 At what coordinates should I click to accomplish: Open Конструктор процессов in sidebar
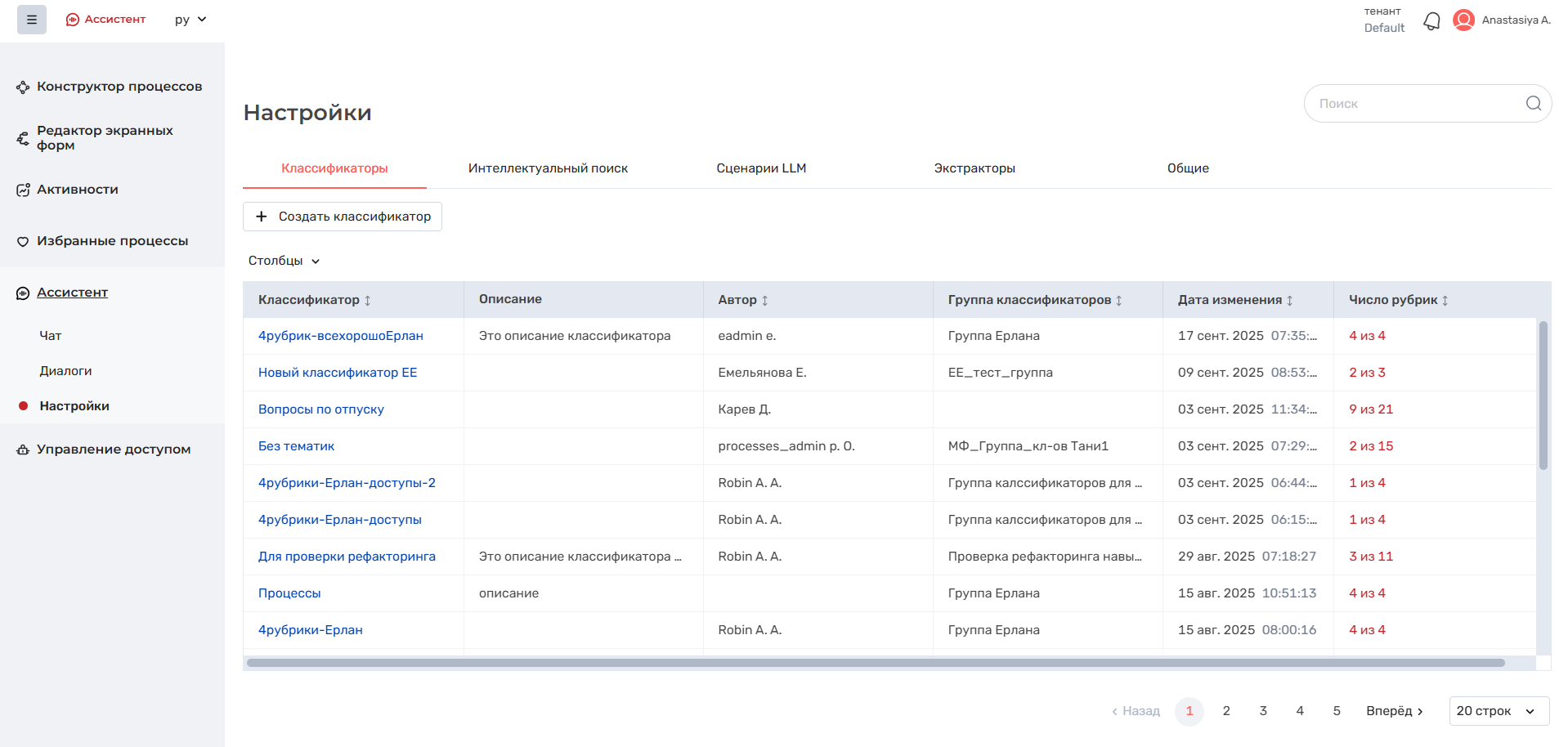pos(119,87)
